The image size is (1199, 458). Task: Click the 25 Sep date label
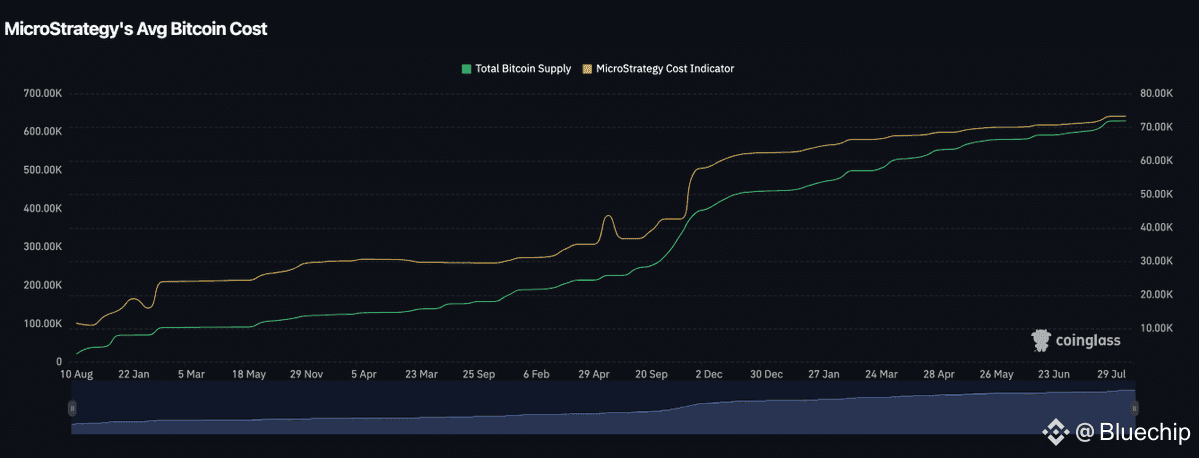pos(479,375)
